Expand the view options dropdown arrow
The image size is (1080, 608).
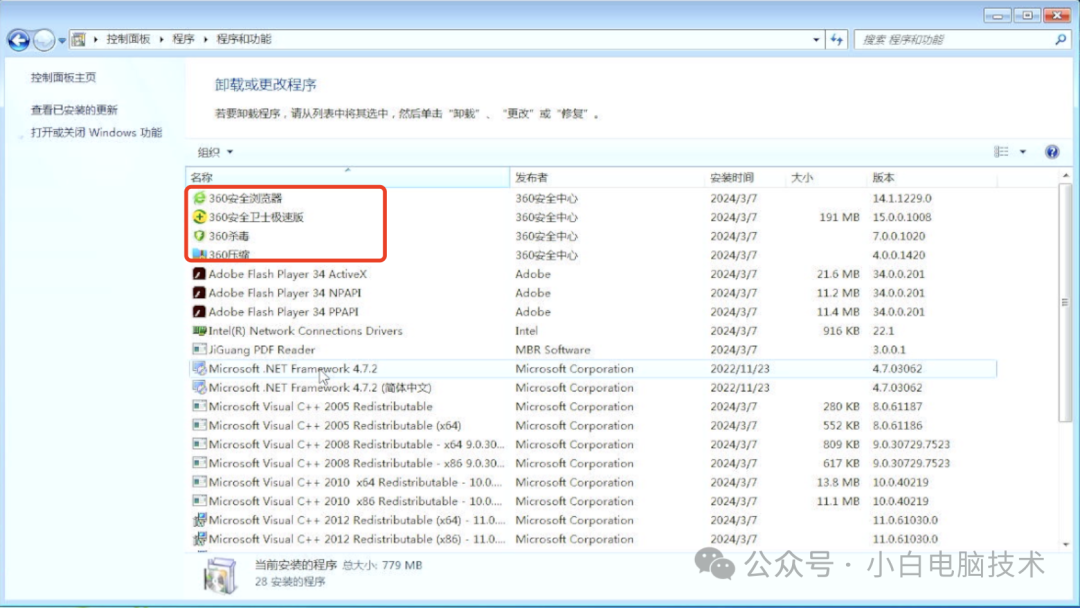point(1023,151)
